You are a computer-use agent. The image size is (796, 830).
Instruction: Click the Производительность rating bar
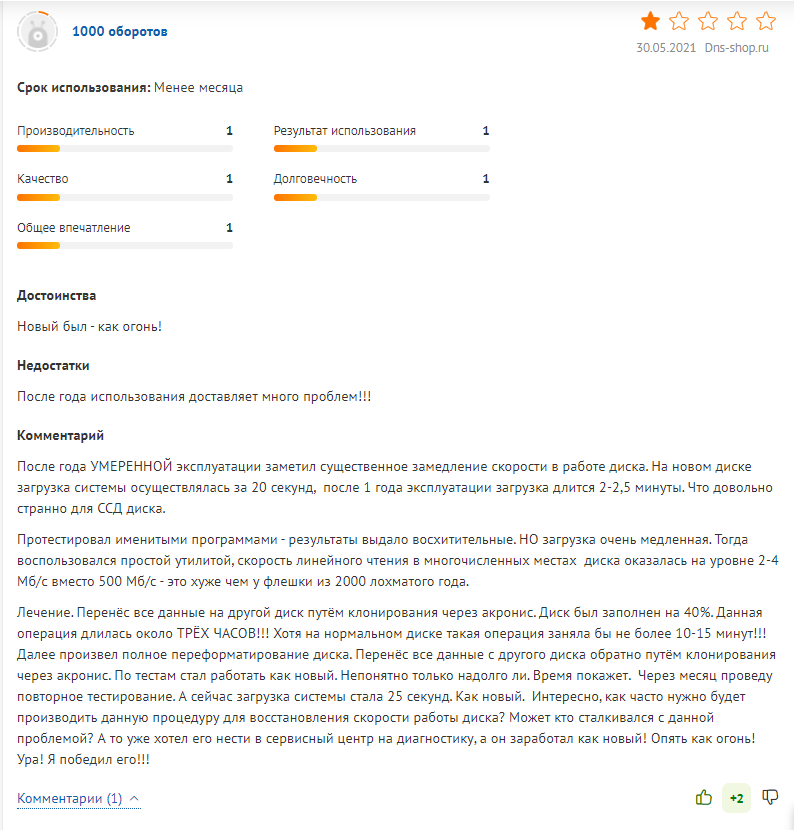tap(125, 148)
